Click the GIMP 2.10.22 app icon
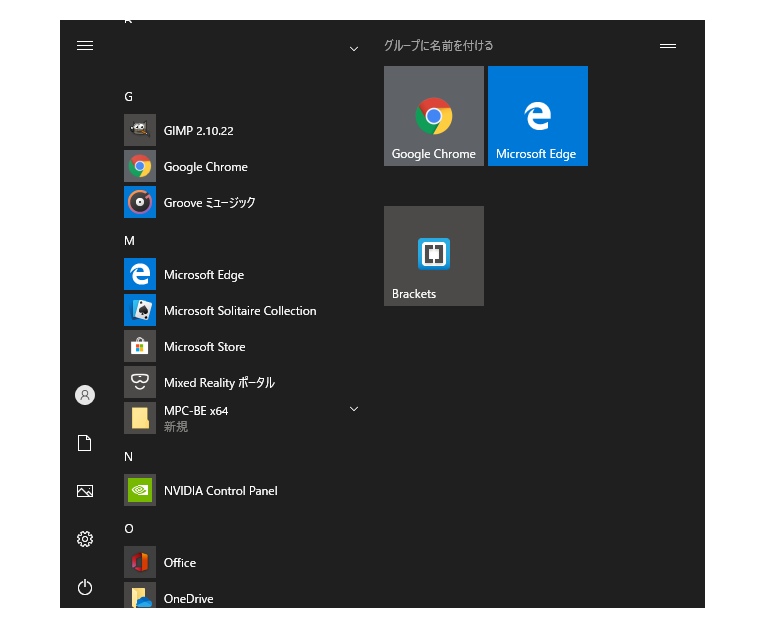The image size is (765, 628). 140,130
